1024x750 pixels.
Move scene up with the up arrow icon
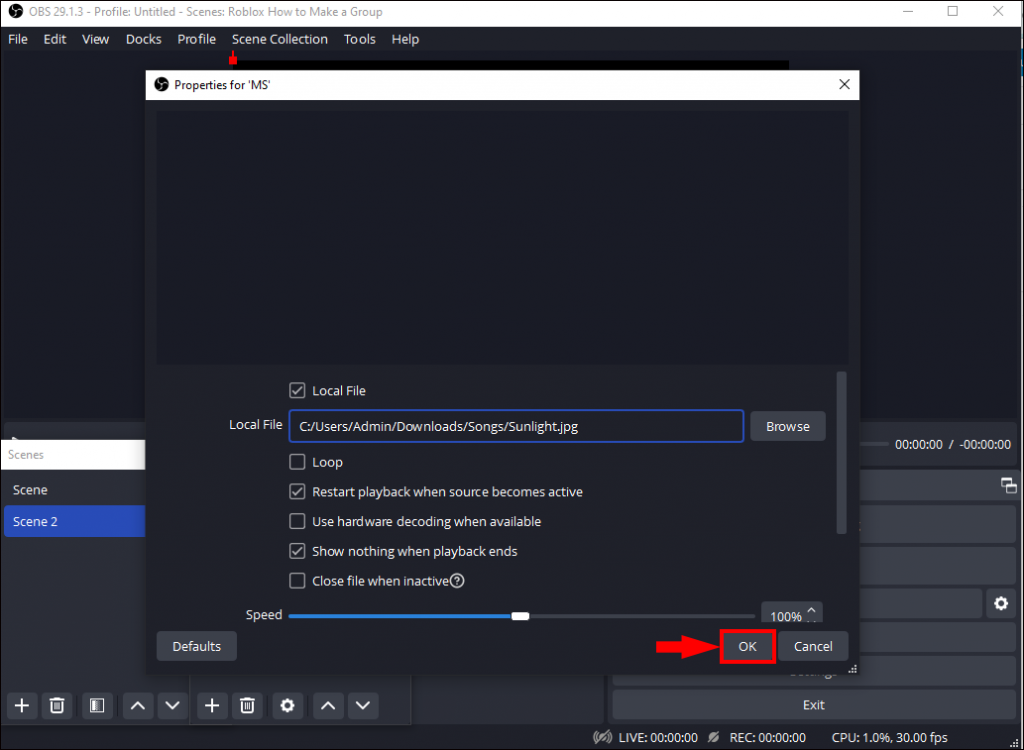pyautogui.click(x=137, y=705)
